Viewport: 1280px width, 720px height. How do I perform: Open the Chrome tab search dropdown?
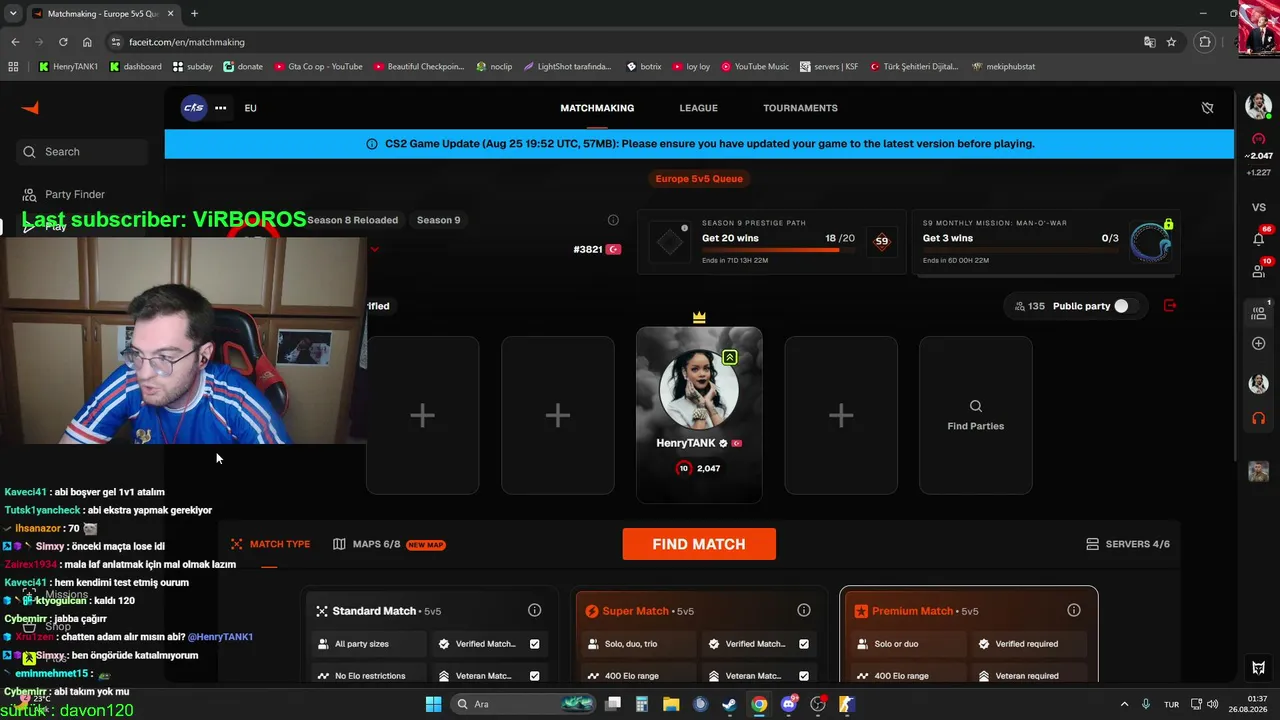13,14
